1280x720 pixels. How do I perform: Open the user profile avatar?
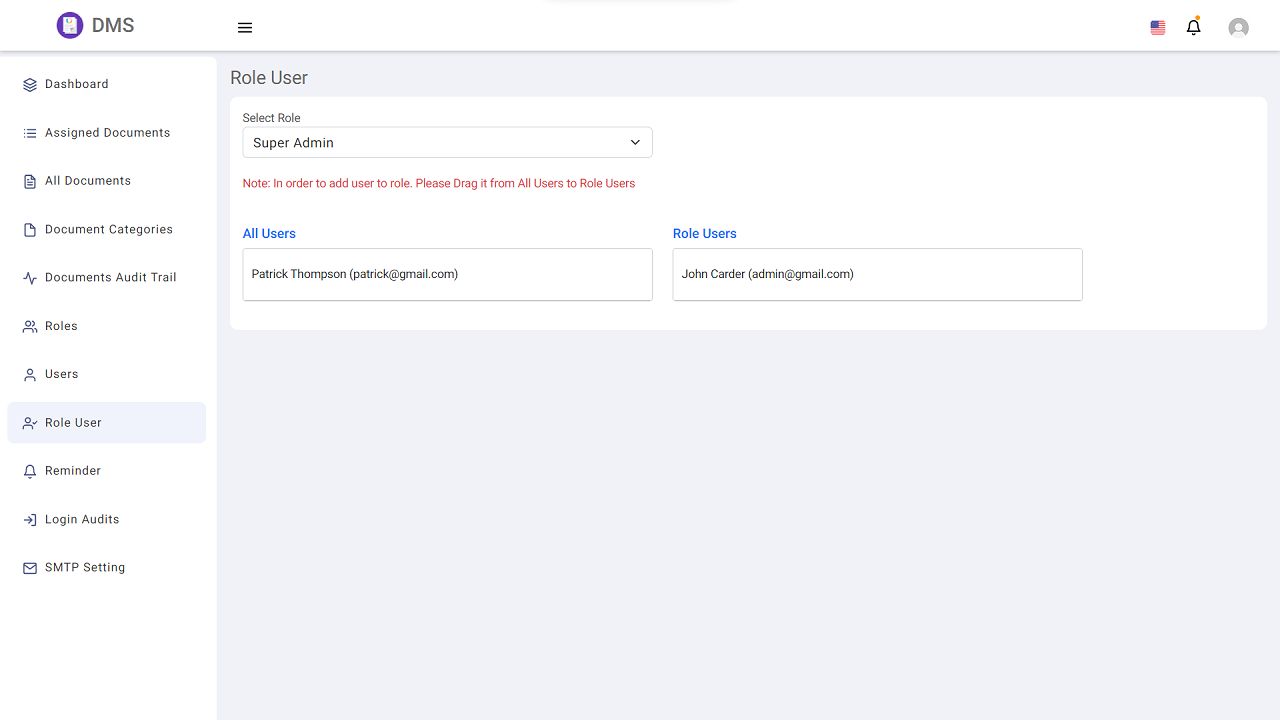click(x=1238, y=28)
